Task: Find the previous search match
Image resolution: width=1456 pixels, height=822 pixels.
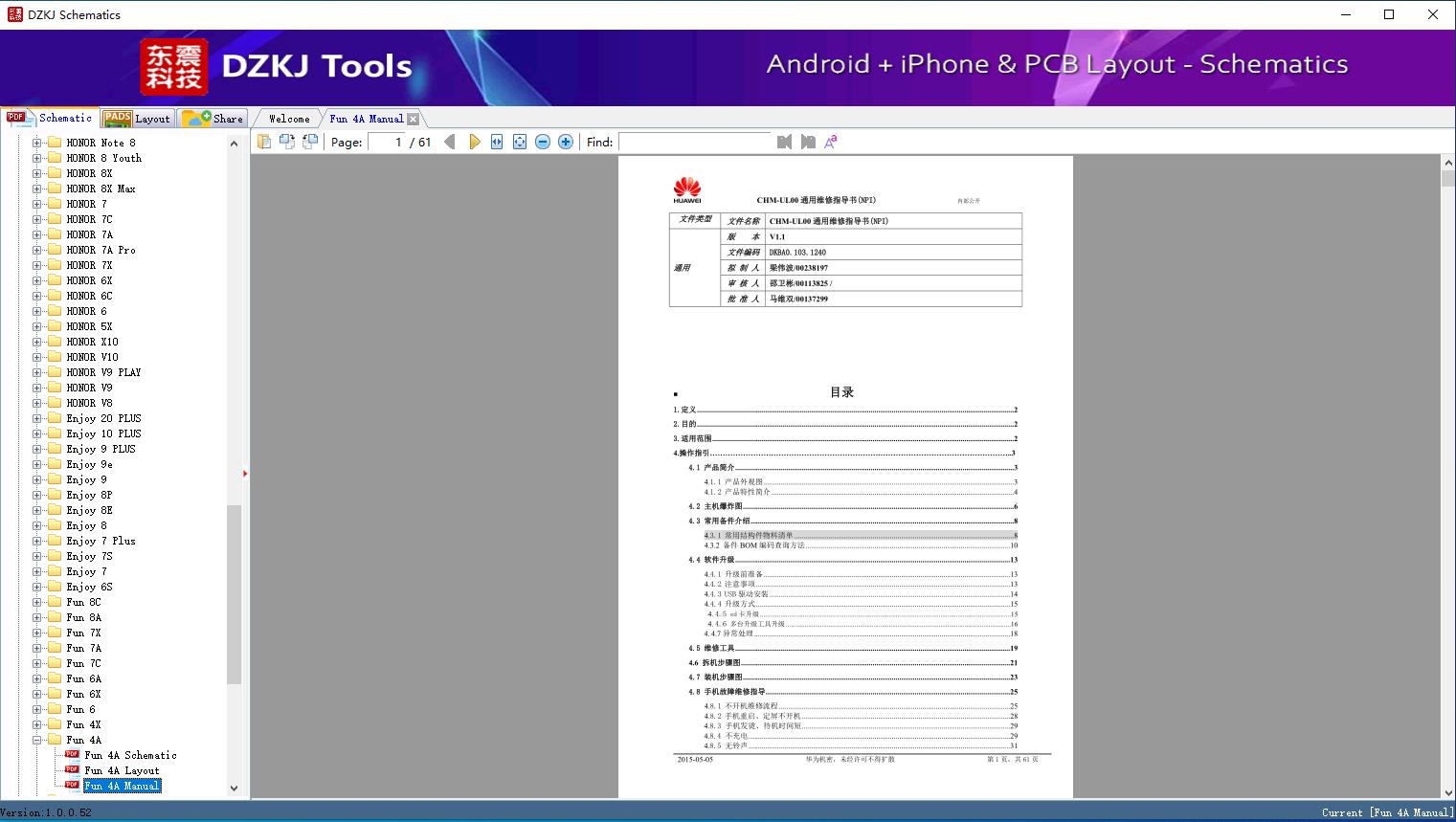Action: click(785, 142)
